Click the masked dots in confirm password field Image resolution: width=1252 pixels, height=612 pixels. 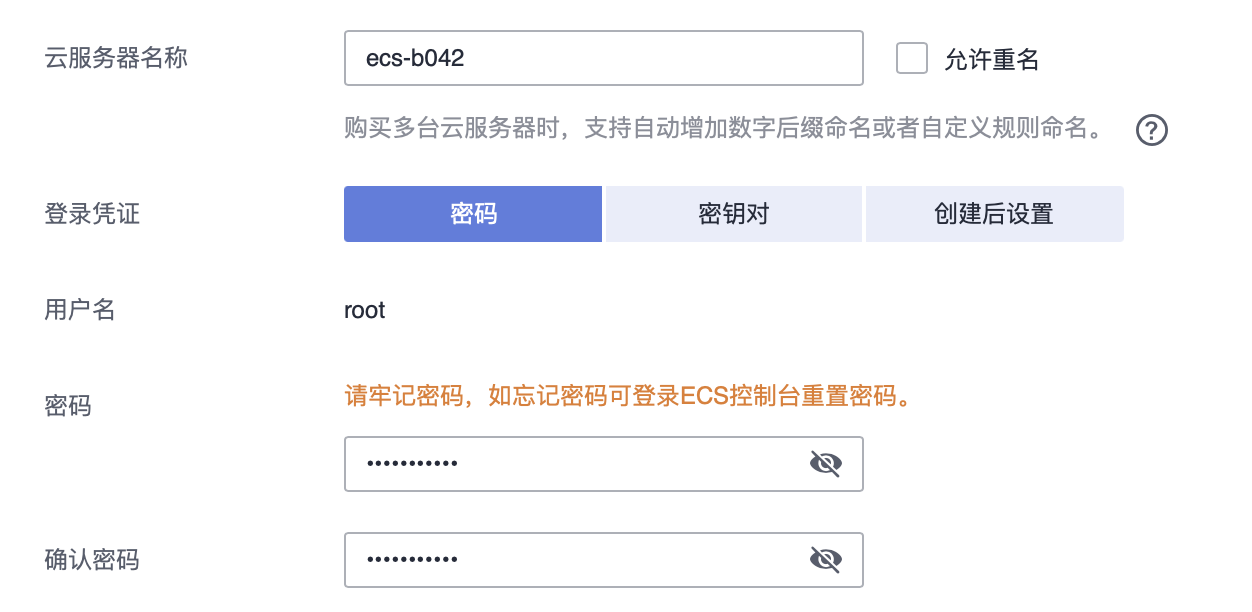pos(412,559)
